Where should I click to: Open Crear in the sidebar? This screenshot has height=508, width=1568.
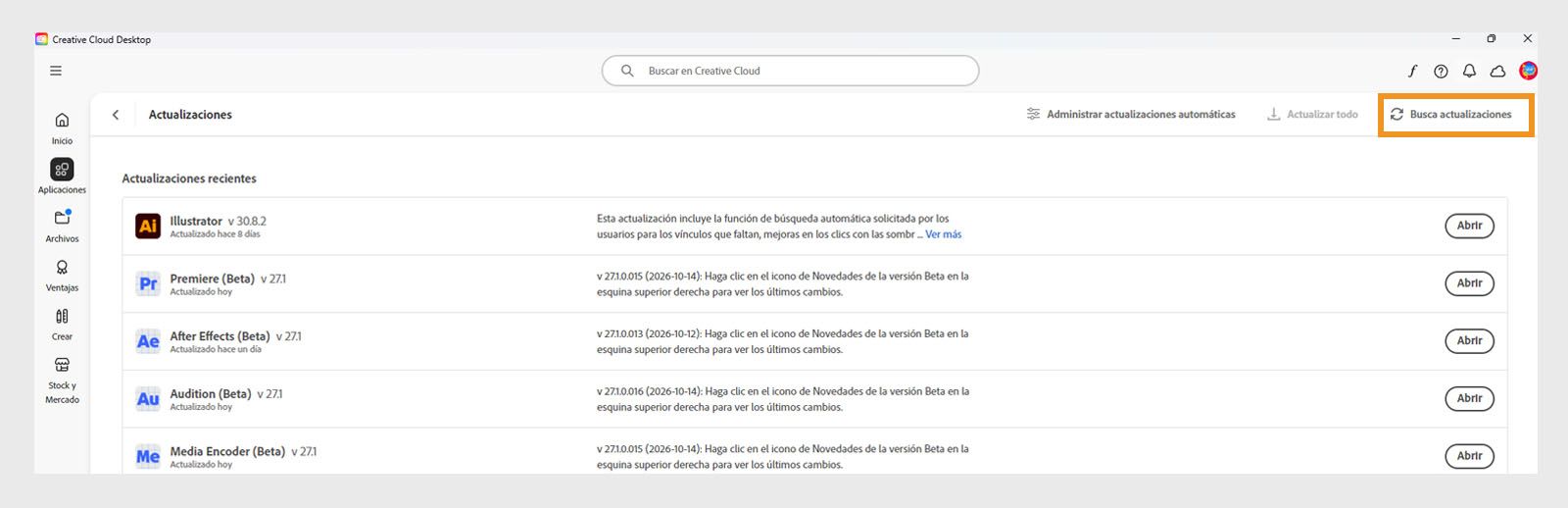(62, 324)
